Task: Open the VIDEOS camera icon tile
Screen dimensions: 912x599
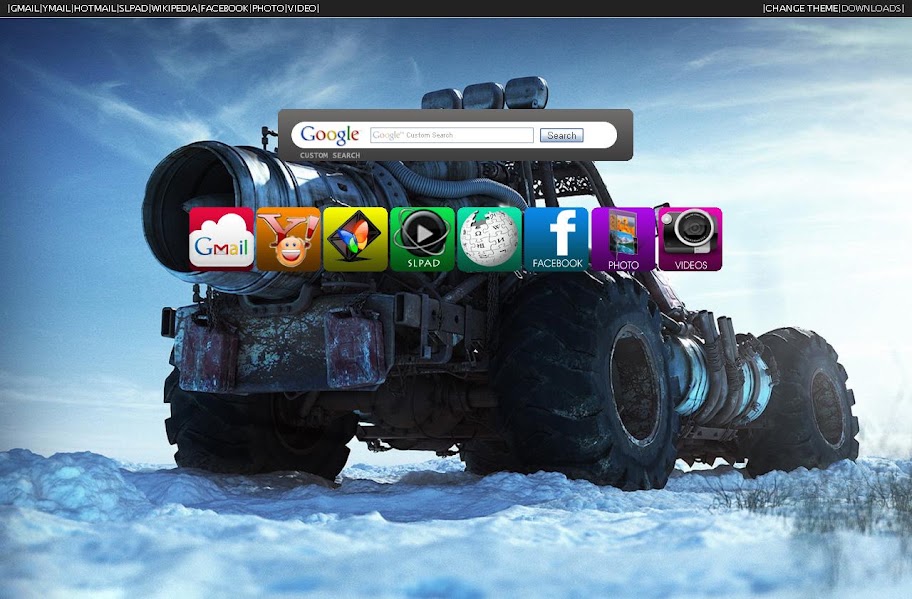Action: click(690, 239)
